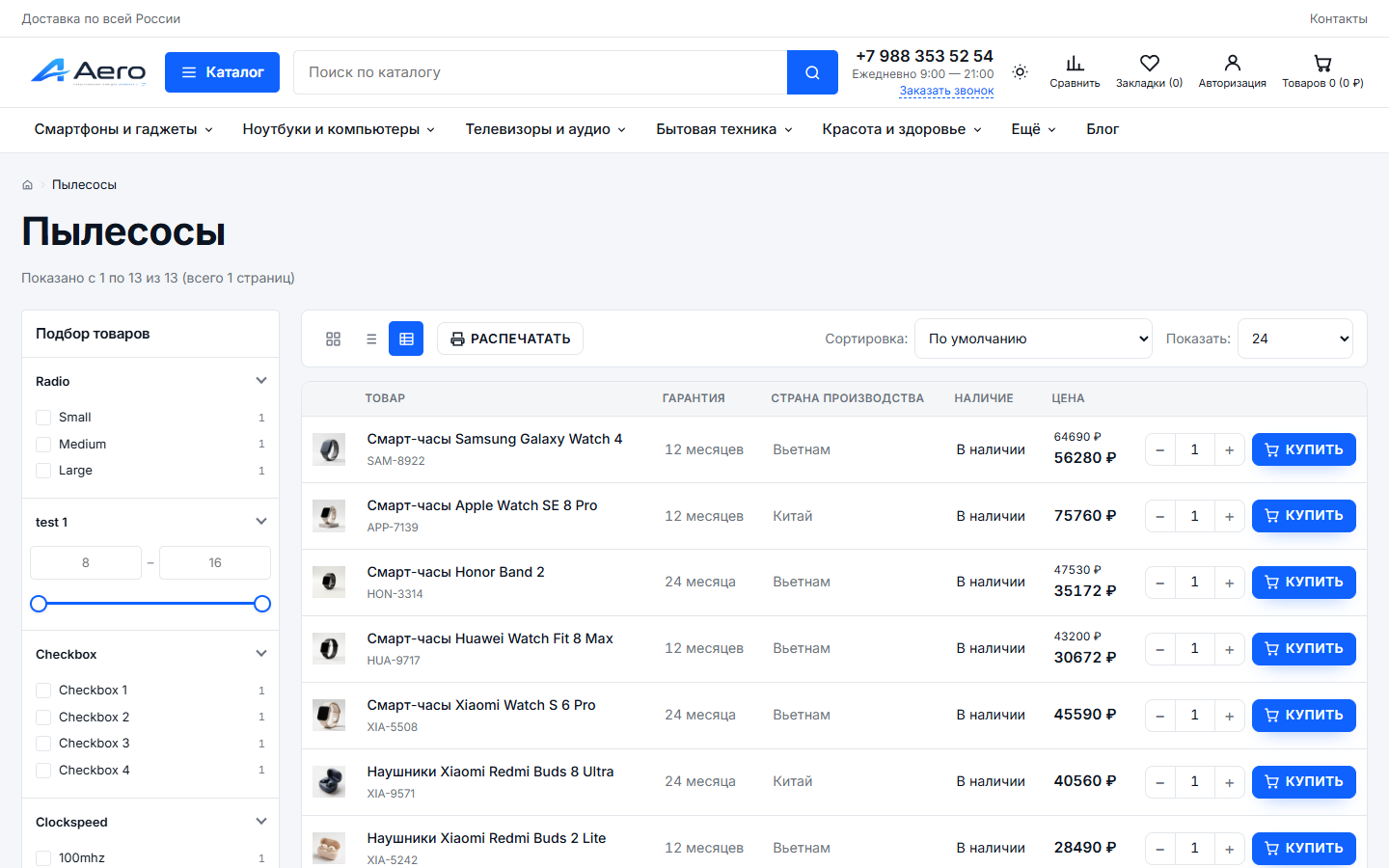Increase quantity for Huawei Watch Fit 8 Max
The width and height of the screenshot is (1389, 868).
coord(1229,649)
